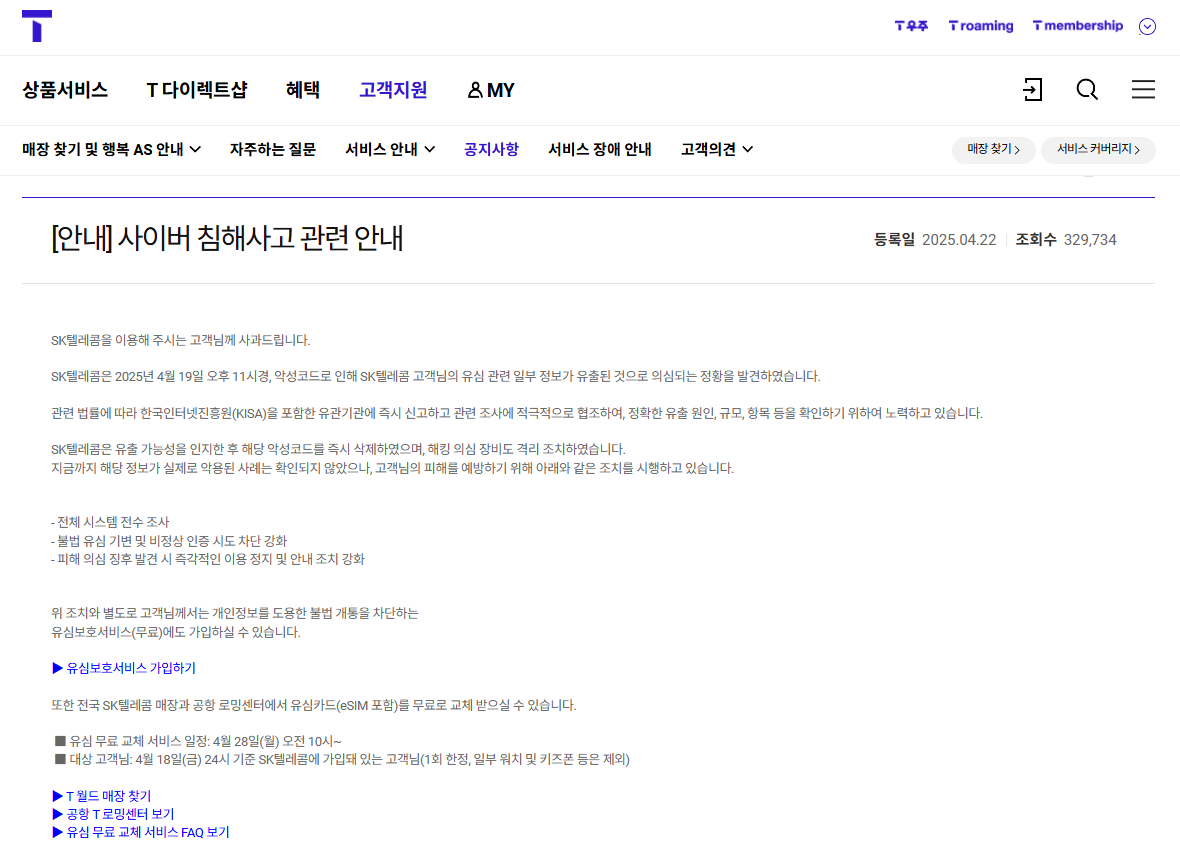Select 공지사항 submenu tab
The width and height of the screenshot is (1180, 847).
click(x=491, y=150)
